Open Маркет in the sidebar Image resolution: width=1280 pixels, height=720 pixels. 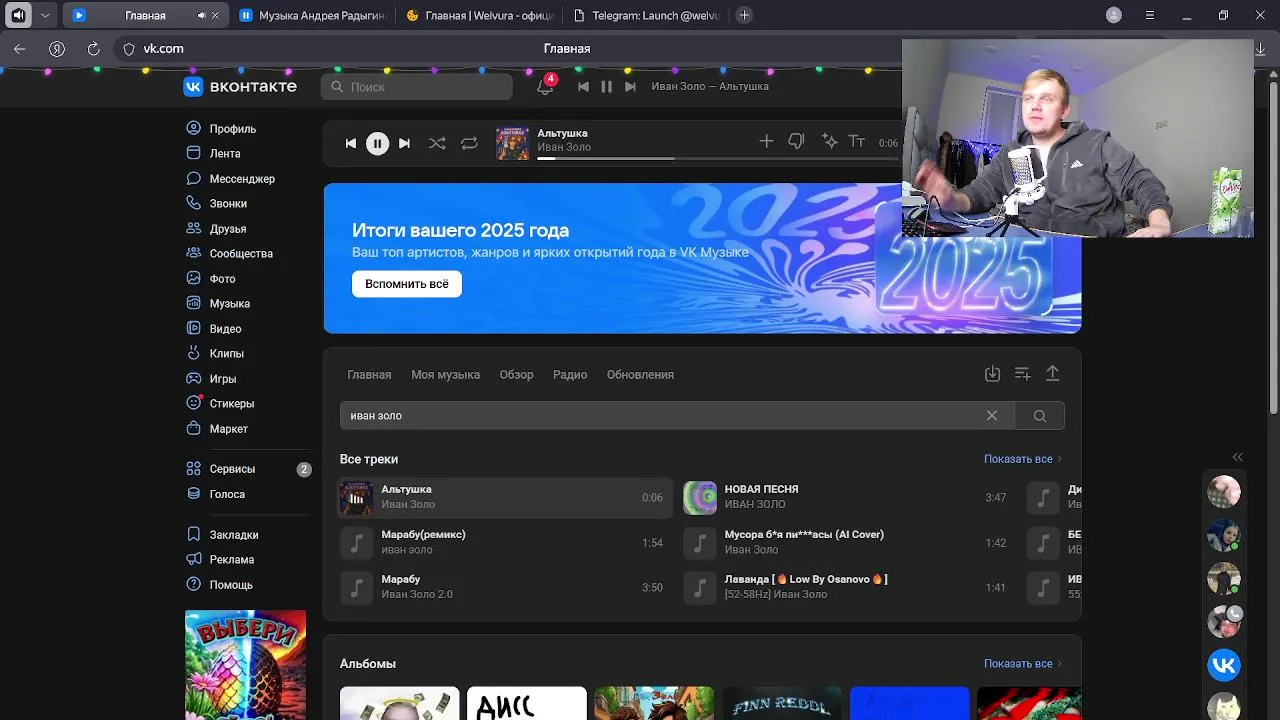click(217, 429)
